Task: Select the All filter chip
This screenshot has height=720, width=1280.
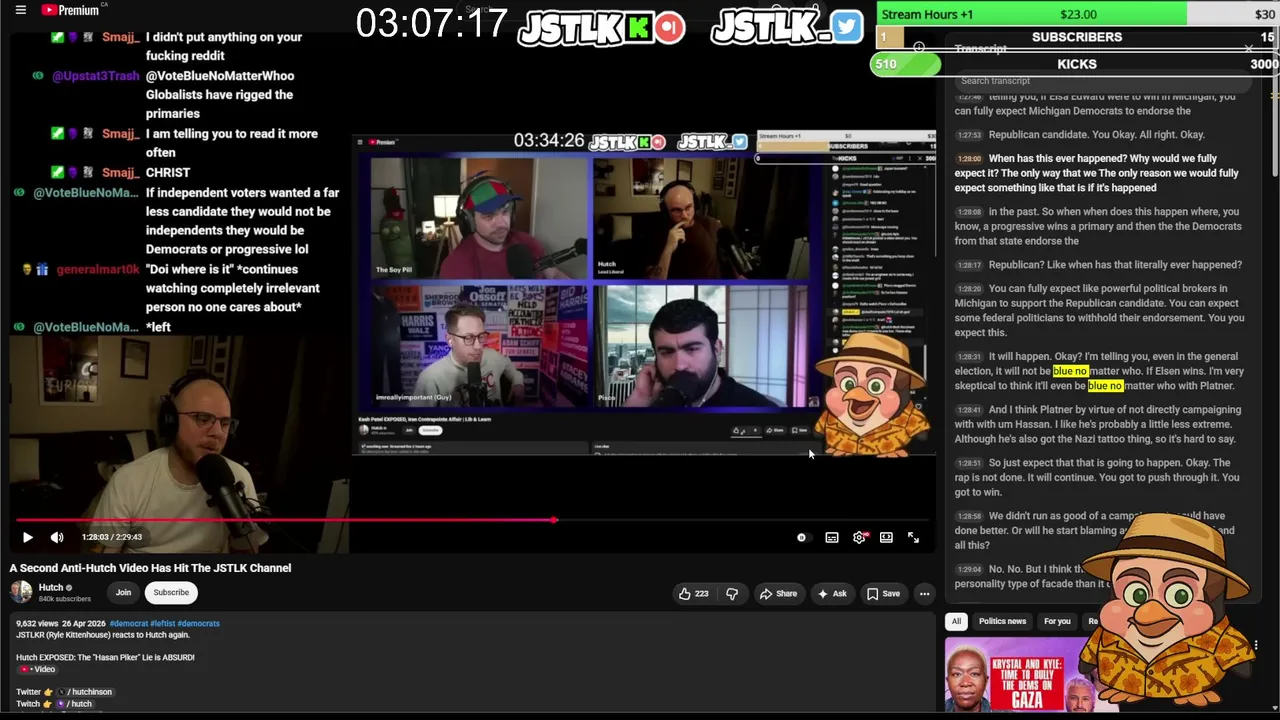Action: [x=956, y=621]
